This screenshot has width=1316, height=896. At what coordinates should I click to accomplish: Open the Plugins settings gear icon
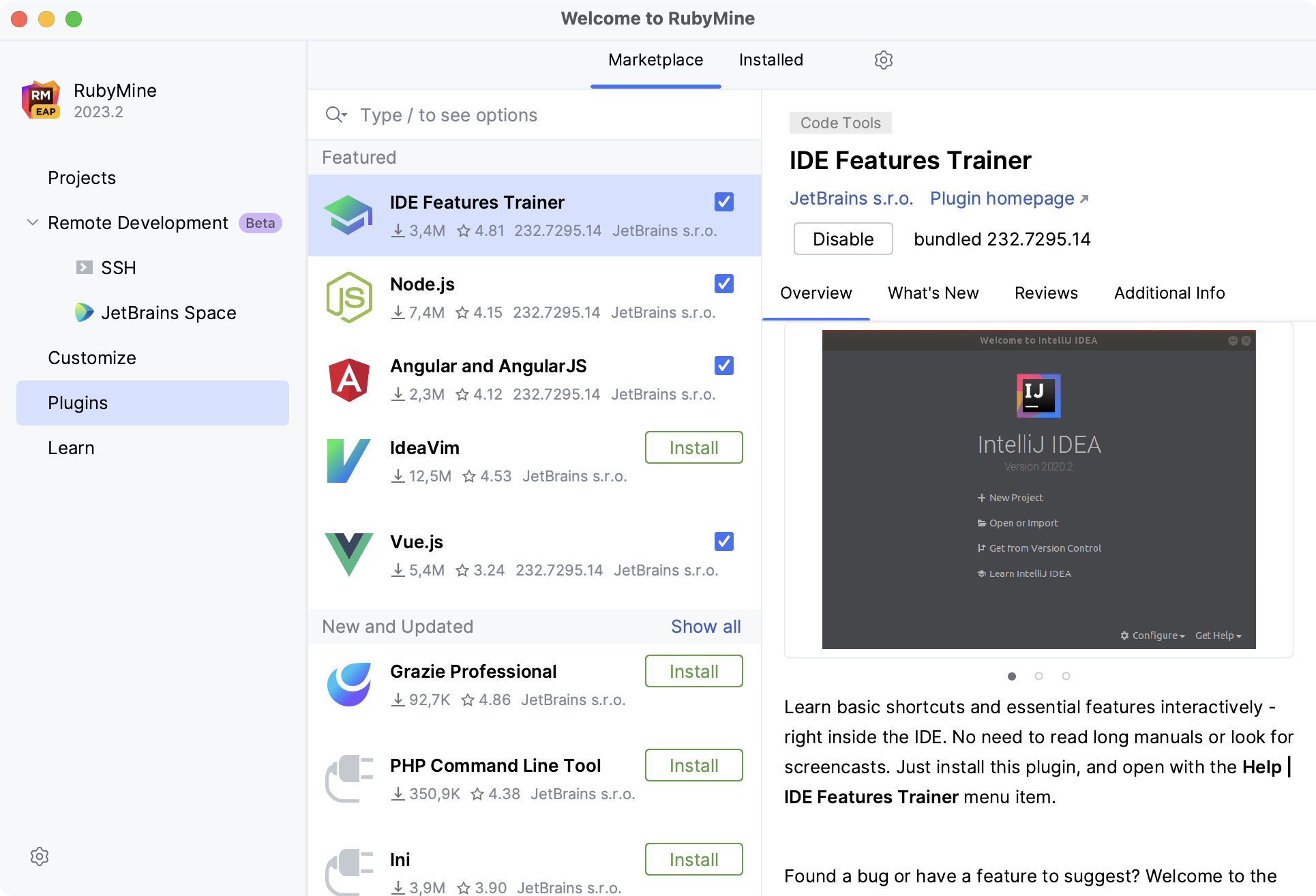coord(882,60)
